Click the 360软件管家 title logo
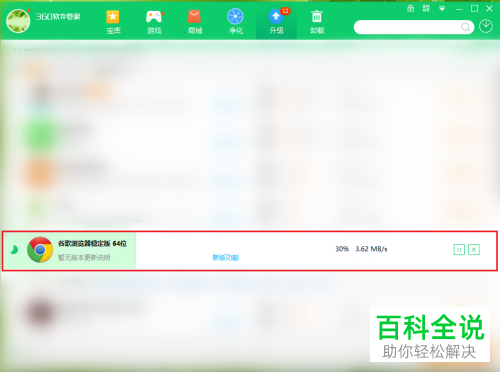The height and width of the screenshot is (372, 500). tap(58, 16)
